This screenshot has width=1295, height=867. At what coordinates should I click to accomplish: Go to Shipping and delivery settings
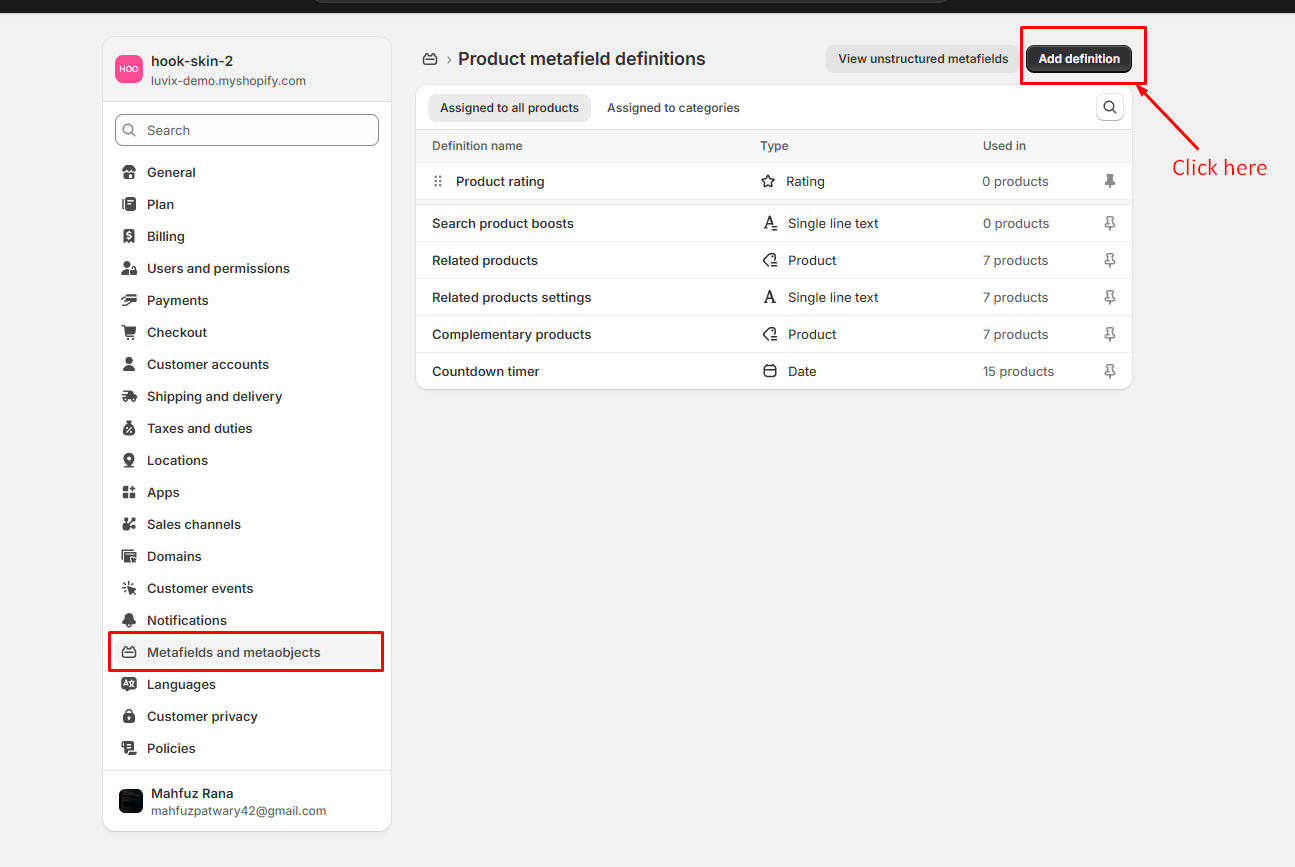tap(214, 396)
